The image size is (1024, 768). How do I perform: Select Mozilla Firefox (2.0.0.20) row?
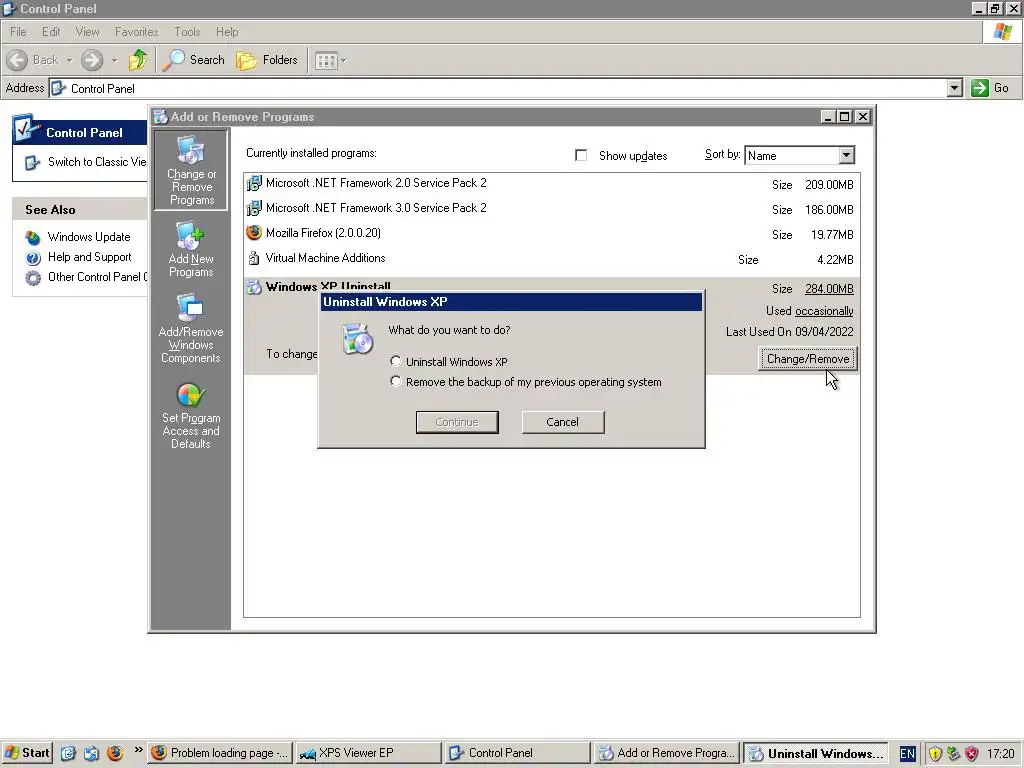coord(552,234)
